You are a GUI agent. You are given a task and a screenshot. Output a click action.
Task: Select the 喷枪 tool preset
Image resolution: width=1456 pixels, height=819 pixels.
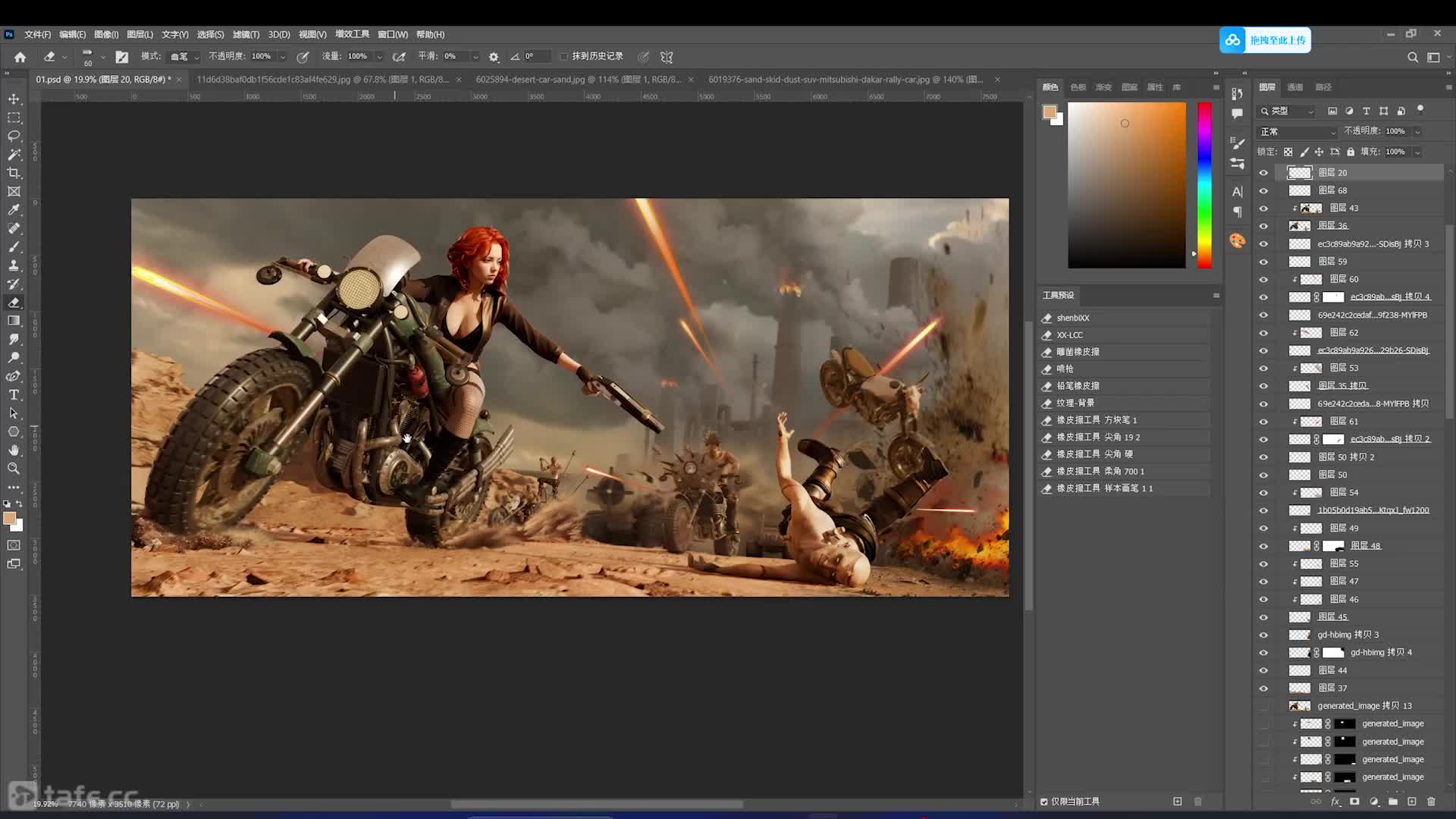click(x=1125, y=369)
